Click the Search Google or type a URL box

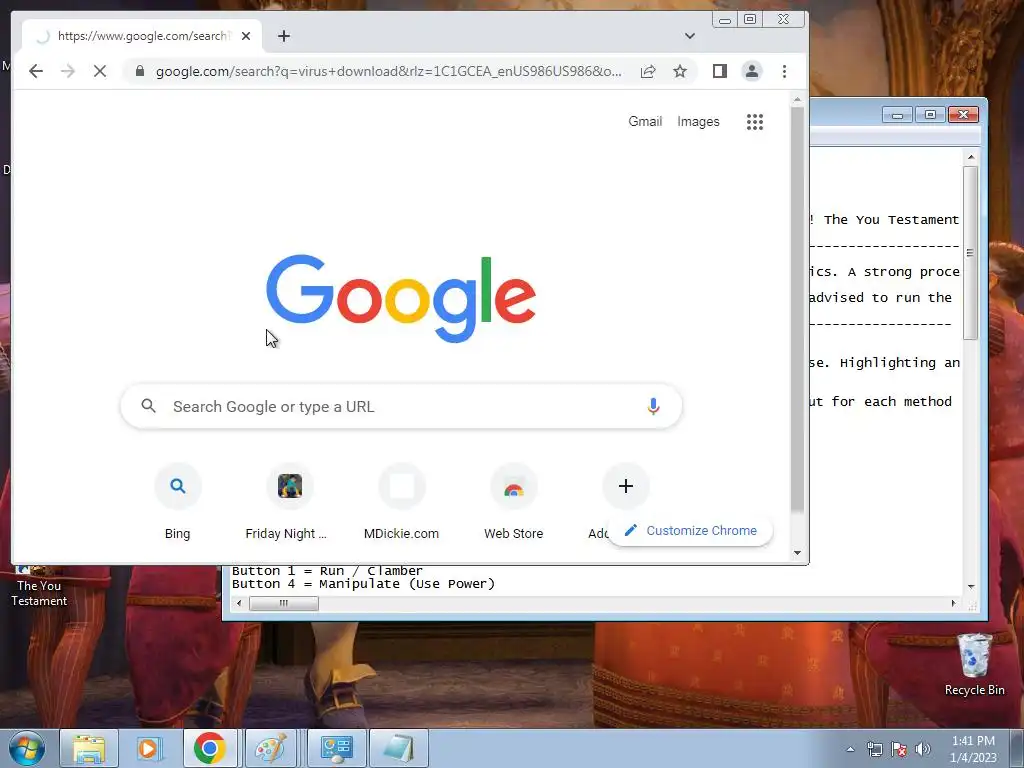(x=401, y=406)
